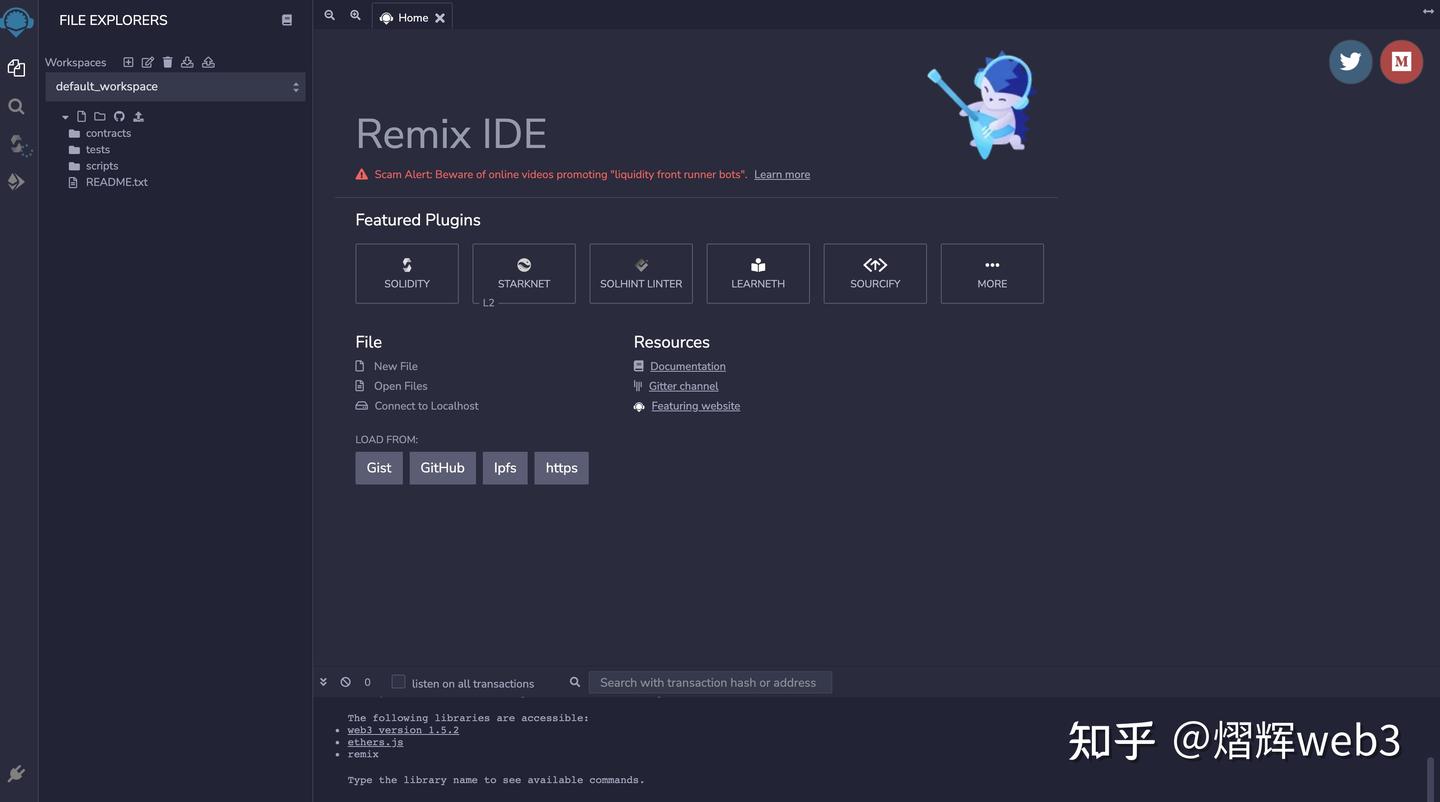Load from GitHub
Image resolution: width=1440 pixels, height=802 pixels.
[x=442, y=468]
